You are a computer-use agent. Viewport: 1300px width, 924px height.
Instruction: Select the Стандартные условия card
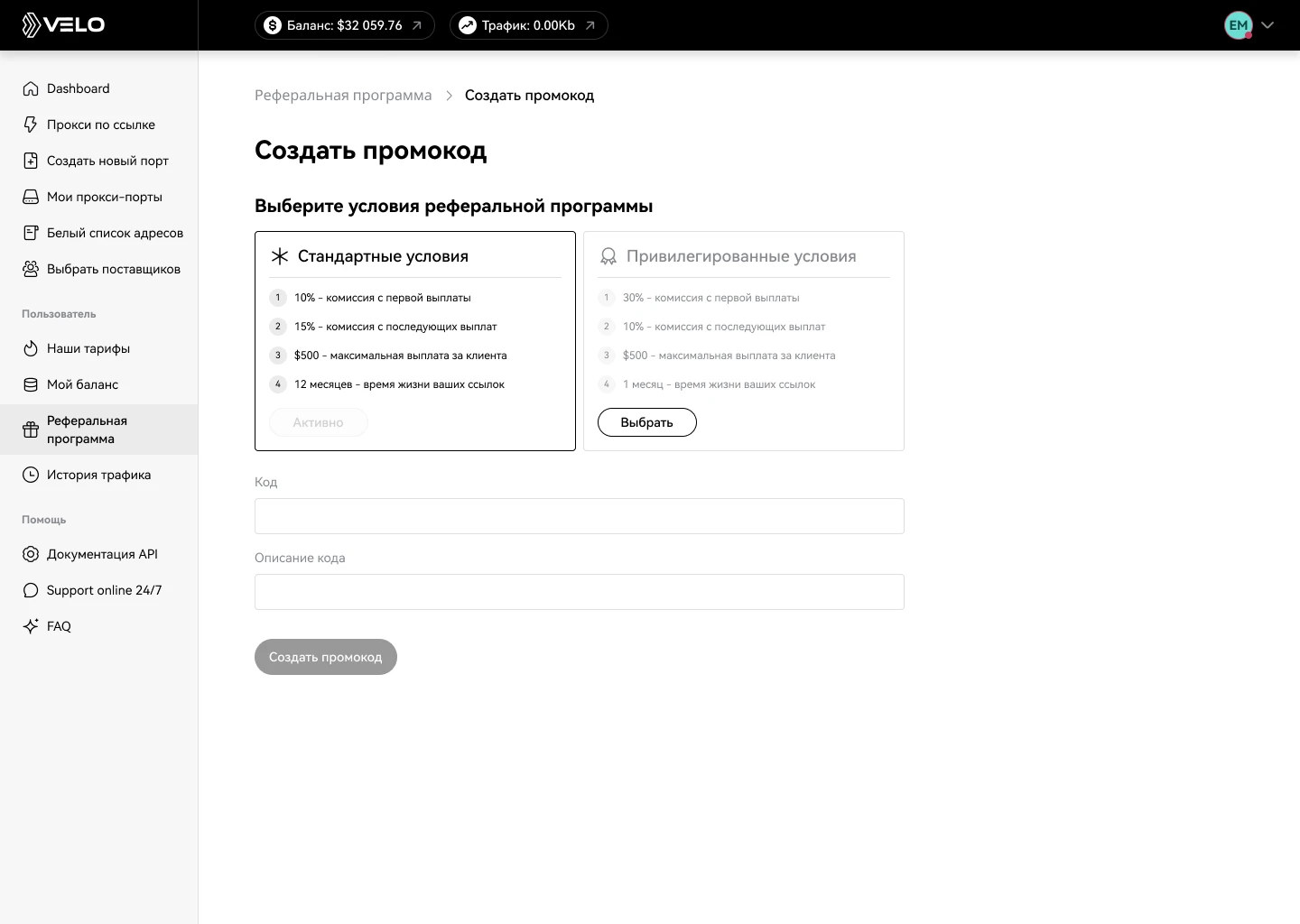pyautogui.click(x=415, y=341)
